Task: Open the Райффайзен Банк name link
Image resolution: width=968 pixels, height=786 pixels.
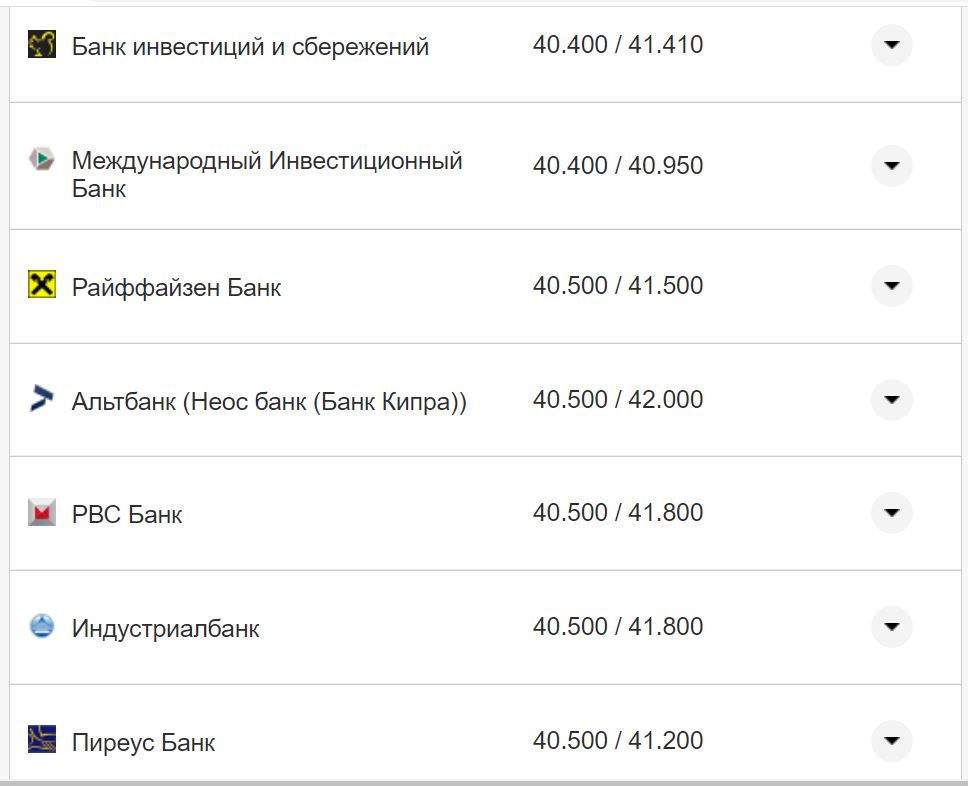Action: [175, 287]
